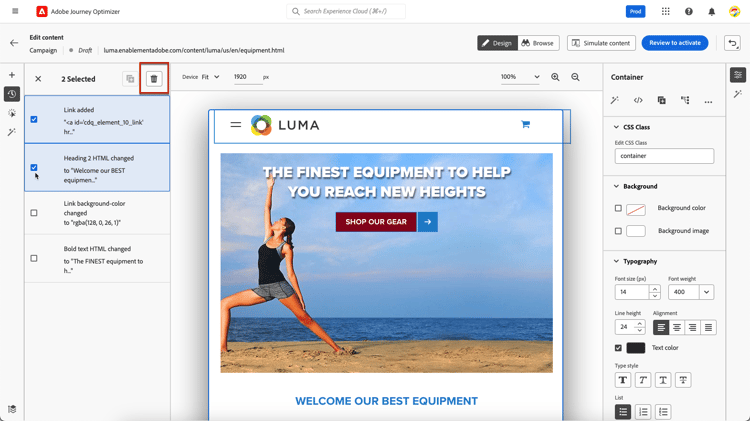Check the Link background-color changed modification
This screenshot has height=421, width=750.
(34, 213)
